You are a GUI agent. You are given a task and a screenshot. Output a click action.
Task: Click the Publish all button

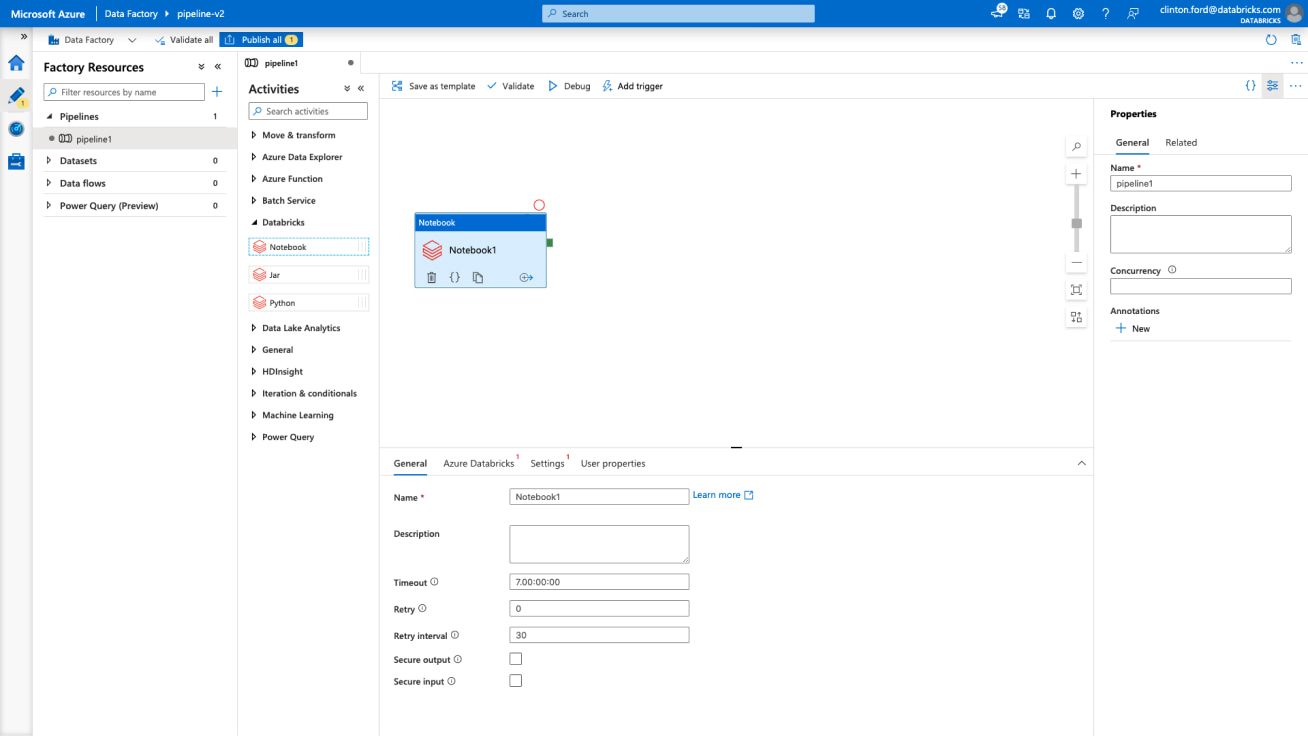point(261,40)
